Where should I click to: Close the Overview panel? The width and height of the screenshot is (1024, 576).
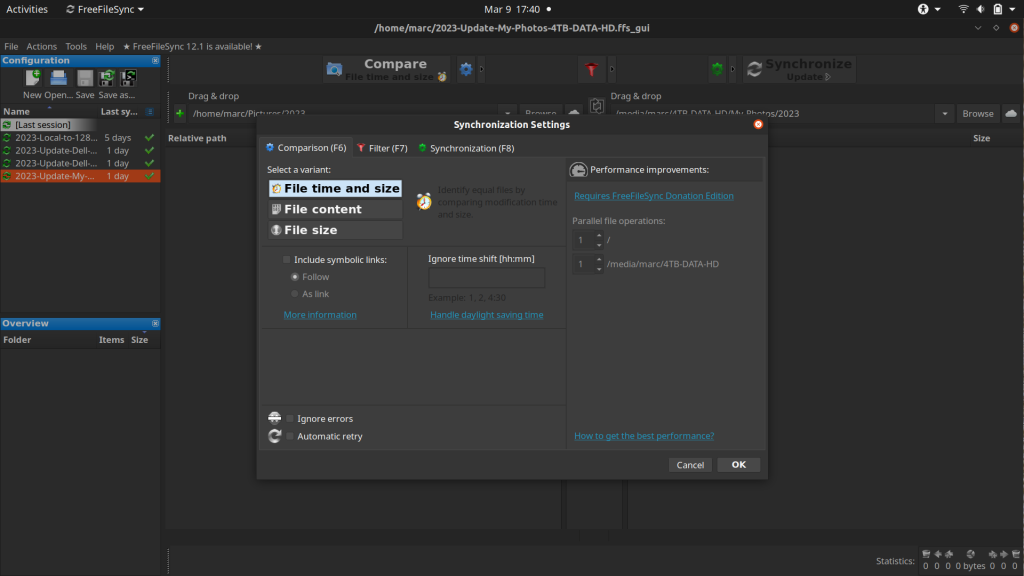pyautogui.click(x=155, y=323)
